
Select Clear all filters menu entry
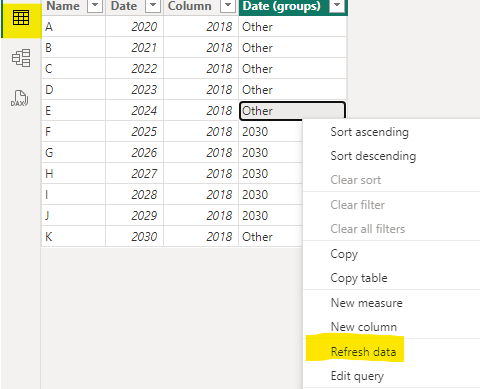pos(367,229)
